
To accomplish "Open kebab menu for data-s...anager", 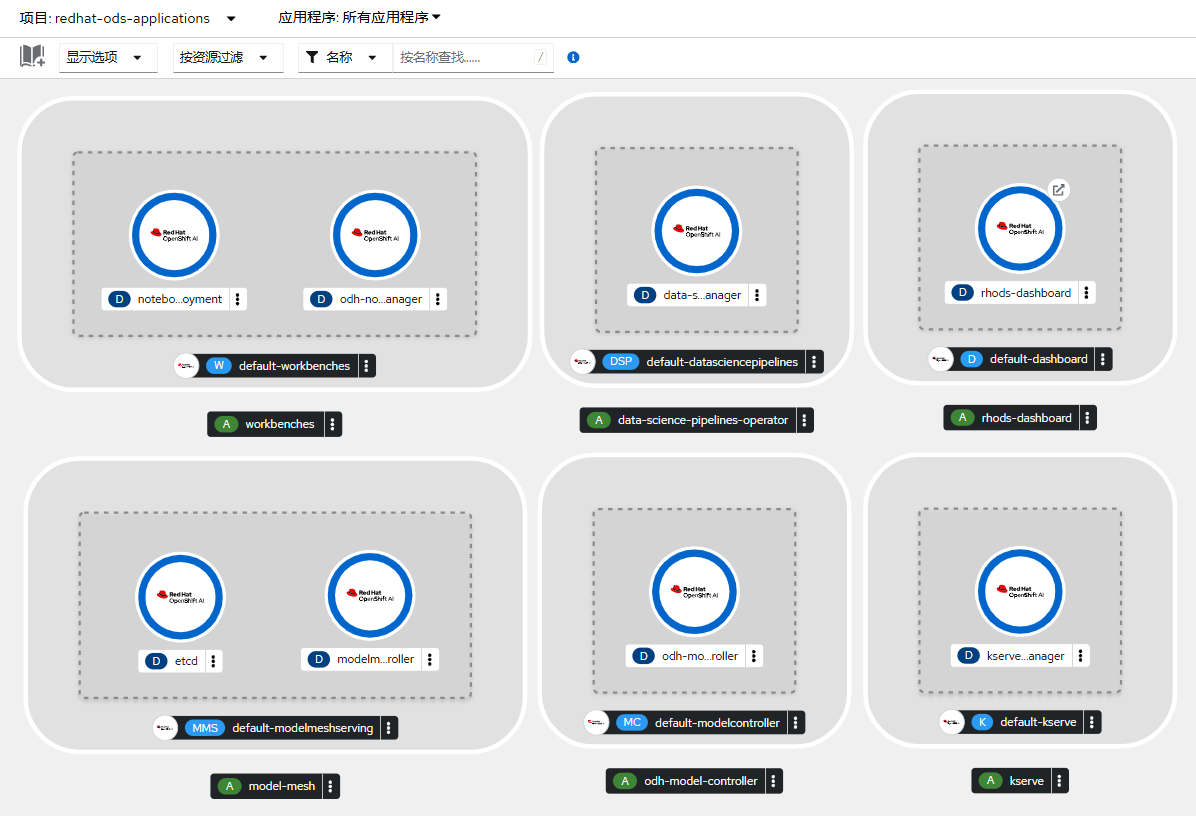I will [757, 295].
